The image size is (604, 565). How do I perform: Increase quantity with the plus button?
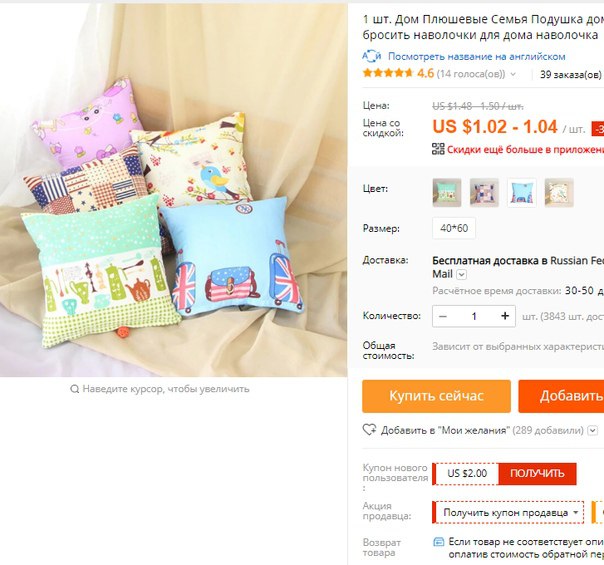[505, 316]
